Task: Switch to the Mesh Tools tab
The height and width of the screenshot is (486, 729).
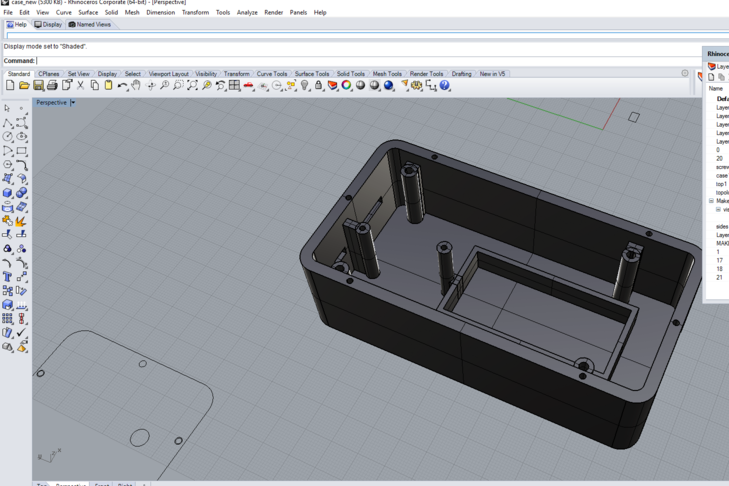Action: (387, 73)
